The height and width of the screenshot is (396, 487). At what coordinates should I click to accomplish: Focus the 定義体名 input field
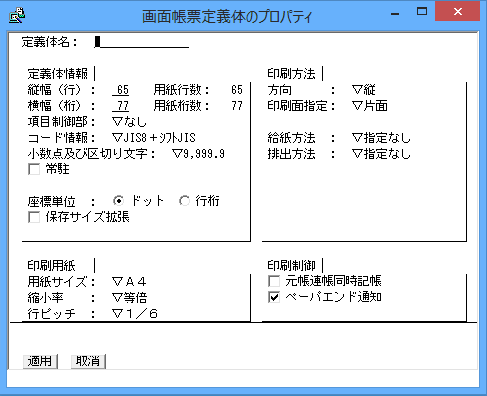coord(142,42)
